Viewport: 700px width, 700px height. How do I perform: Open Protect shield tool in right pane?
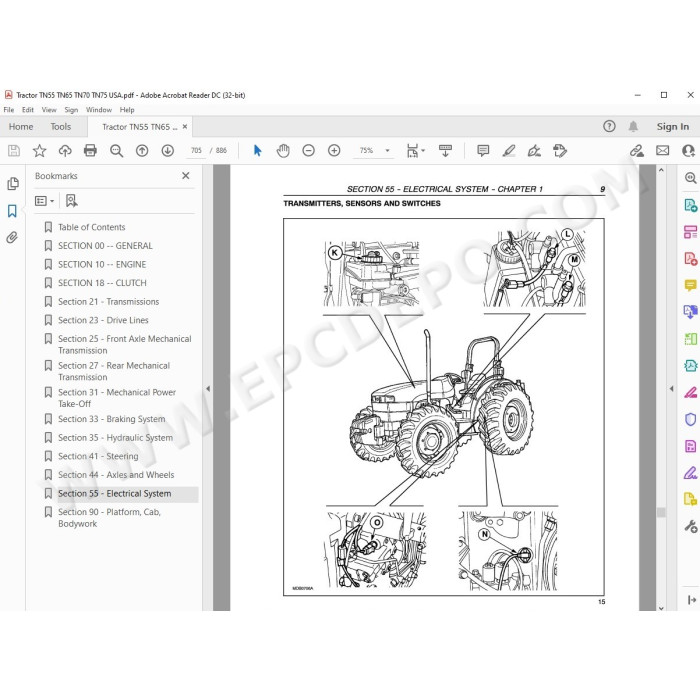tap(690, 419)
